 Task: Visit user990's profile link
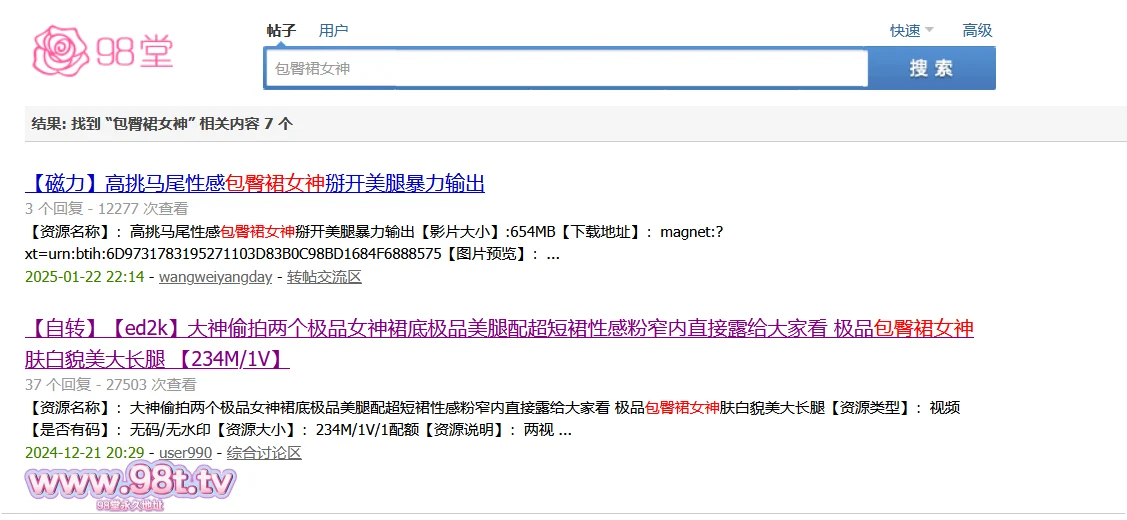185,453
